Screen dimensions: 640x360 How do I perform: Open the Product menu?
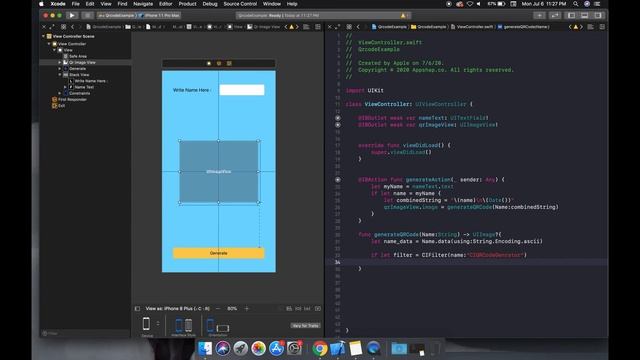[187, 4]
